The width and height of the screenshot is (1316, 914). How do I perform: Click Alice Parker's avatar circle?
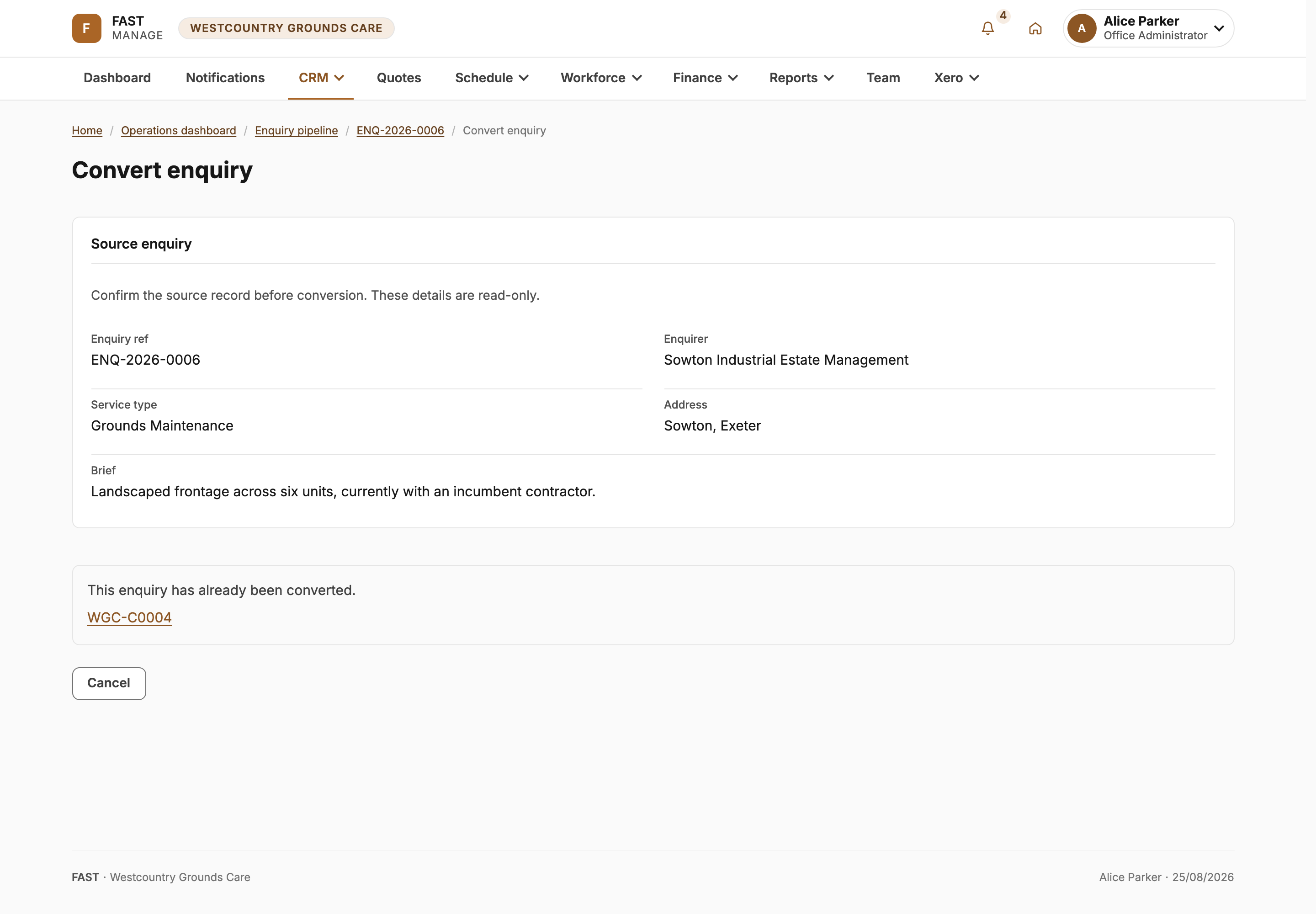tap(1081, 28)
